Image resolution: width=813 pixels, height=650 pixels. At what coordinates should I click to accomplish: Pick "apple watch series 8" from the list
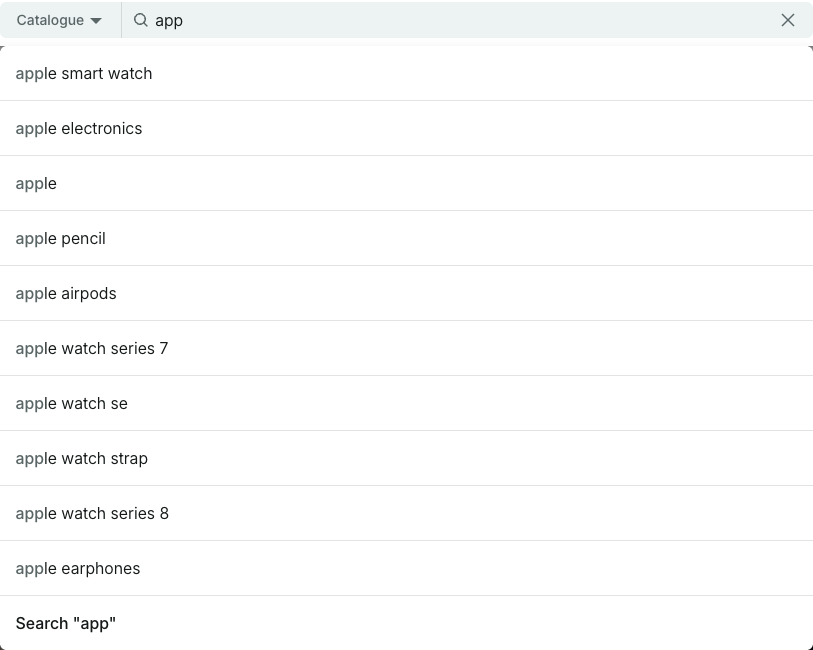[92, 513]
